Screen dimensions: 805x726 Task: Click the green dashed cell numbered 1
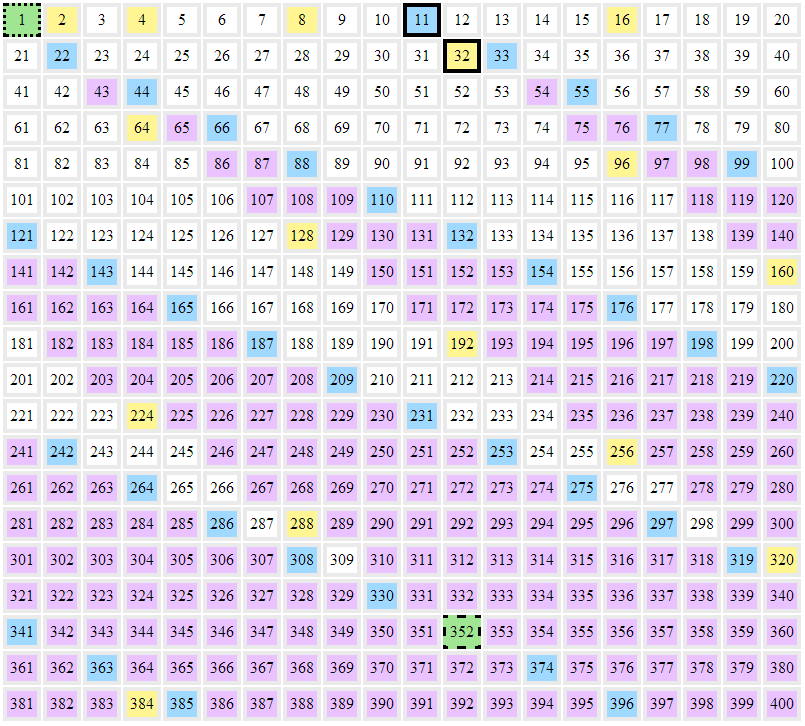point(22,20)
